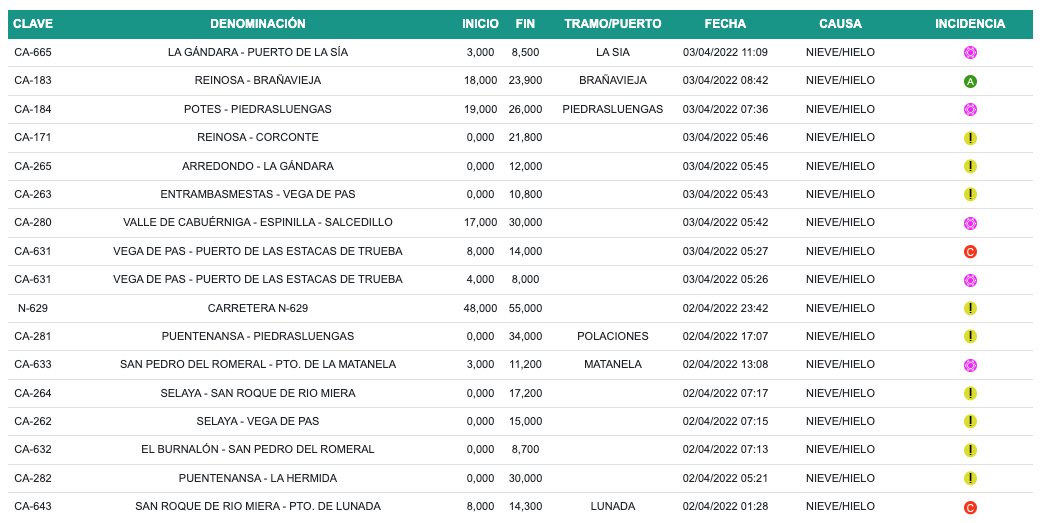The image size is (1045, 523).
Task: Click the date '03/04/2022 11:09'
Action: pyautogui.click(x=725, y=52)
